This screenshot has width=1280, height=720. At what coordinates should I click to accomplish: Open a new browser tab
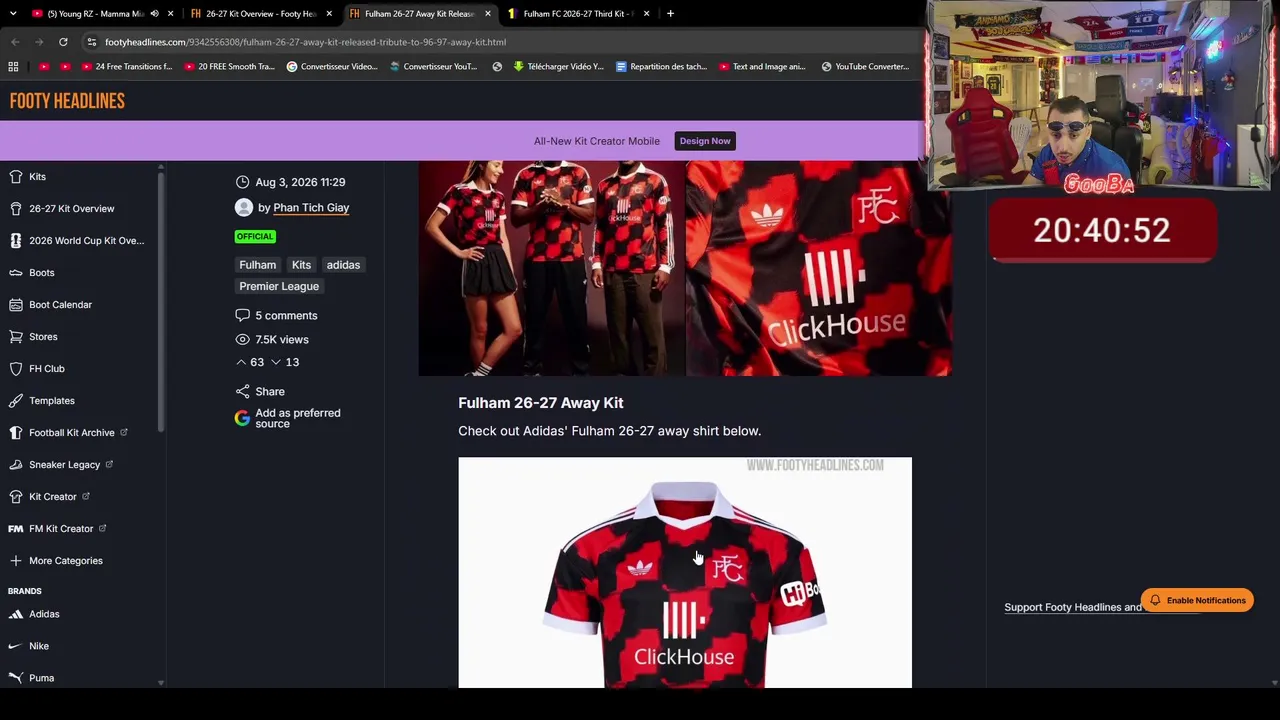[x=670, y=14]
